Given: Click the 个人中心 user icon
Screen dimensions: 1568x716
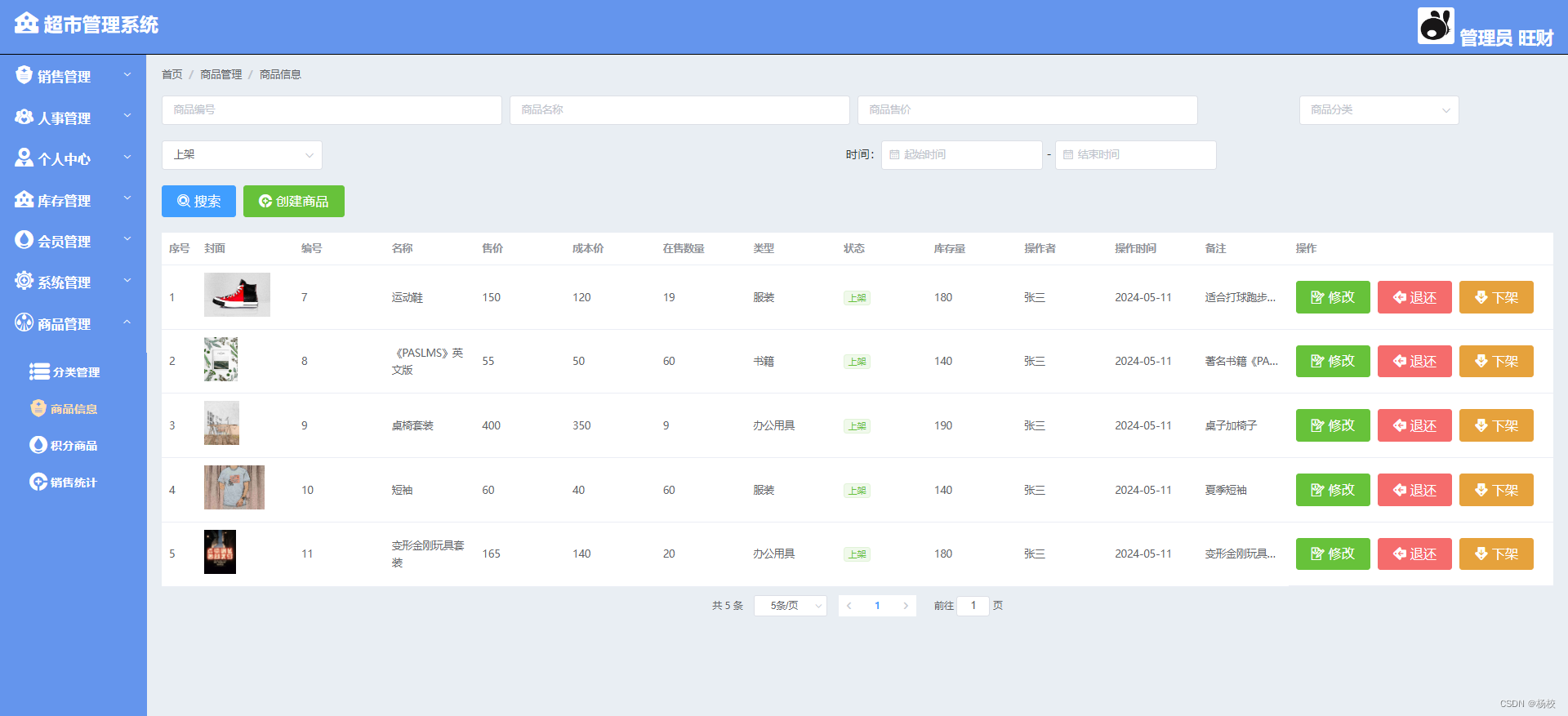Looking at the screenshot, I should [24, 158].
